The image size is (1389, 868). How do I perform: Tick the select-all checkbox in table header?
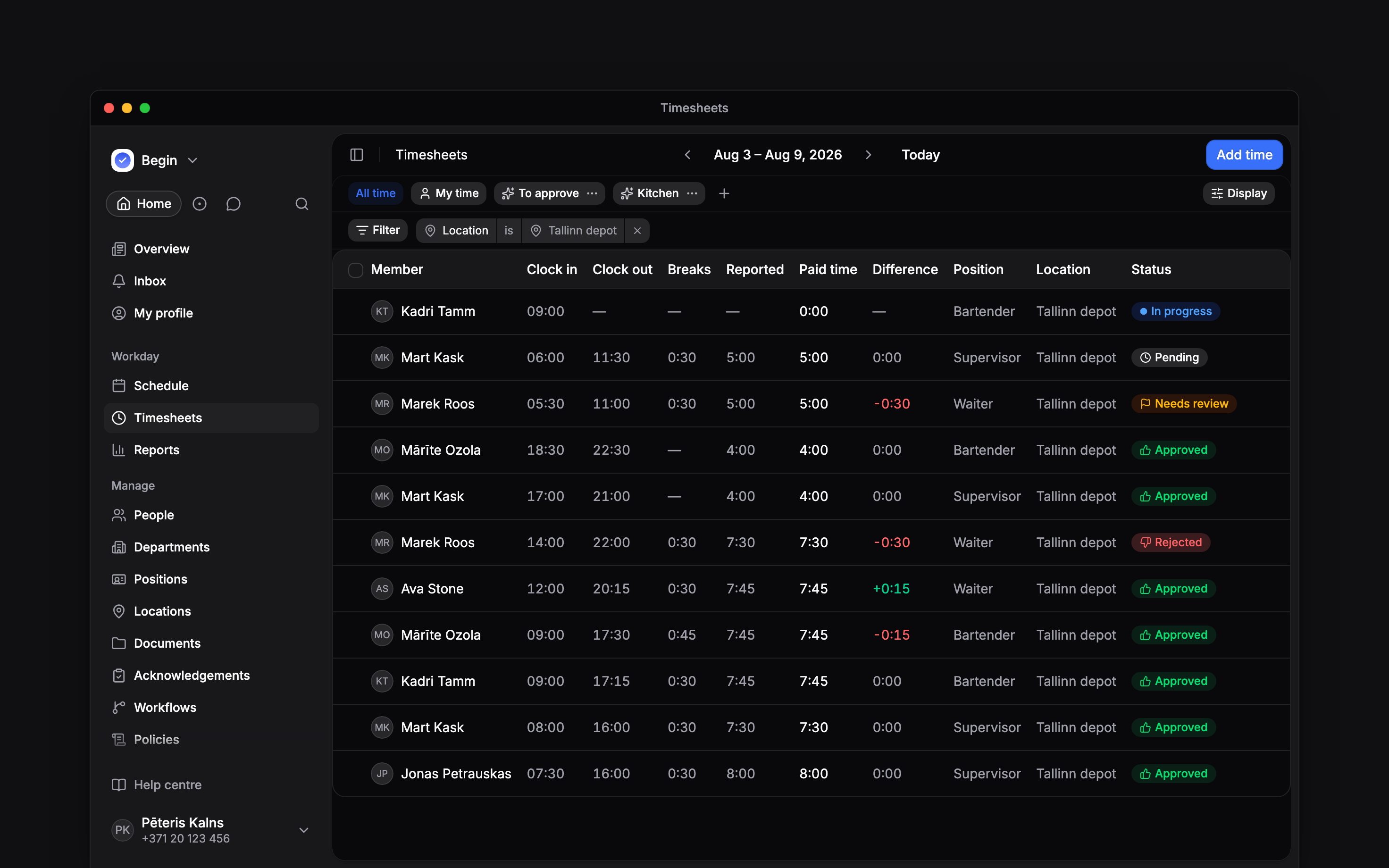tap(356, 270)
